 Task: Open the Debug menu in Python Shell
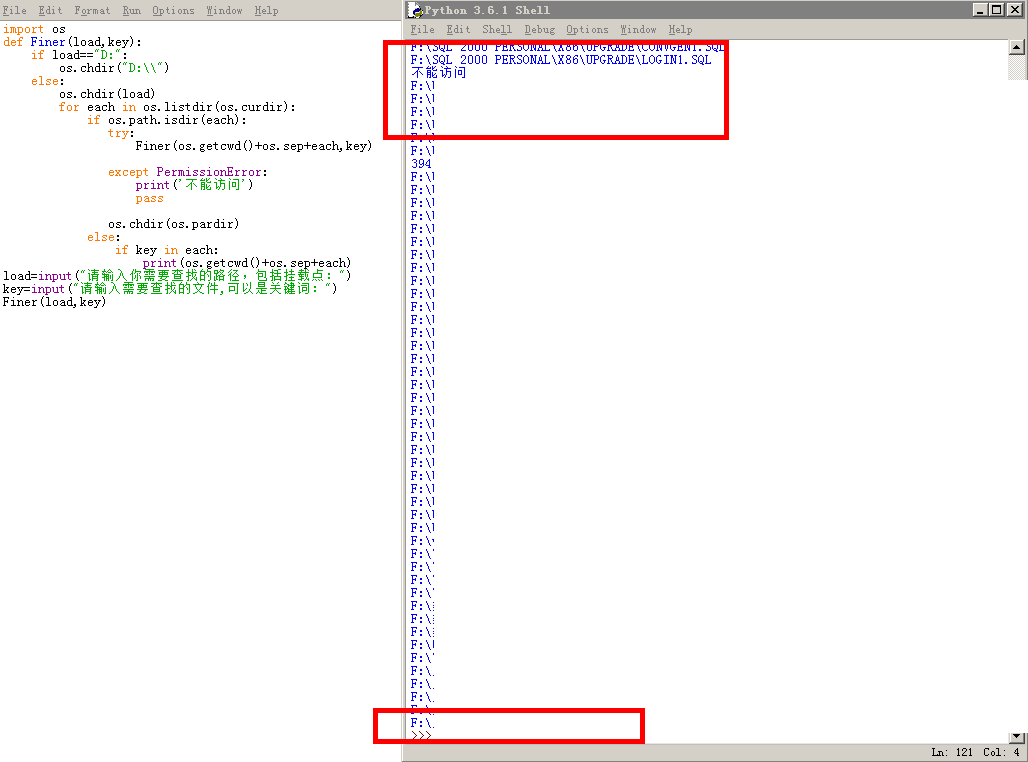click(539, 30)
